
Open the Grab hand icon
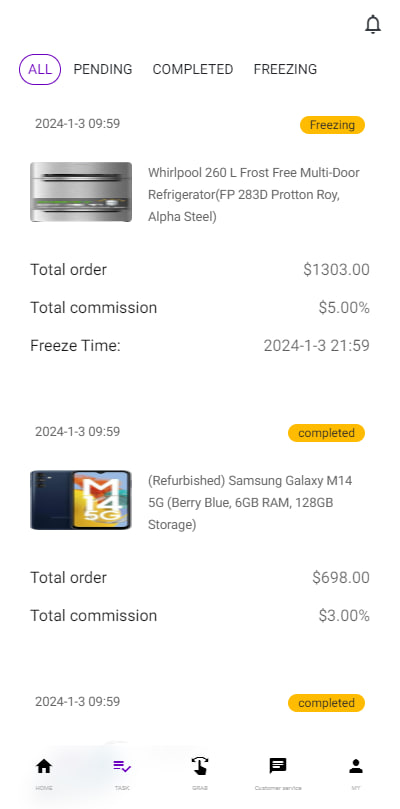[x=200, y=766]
